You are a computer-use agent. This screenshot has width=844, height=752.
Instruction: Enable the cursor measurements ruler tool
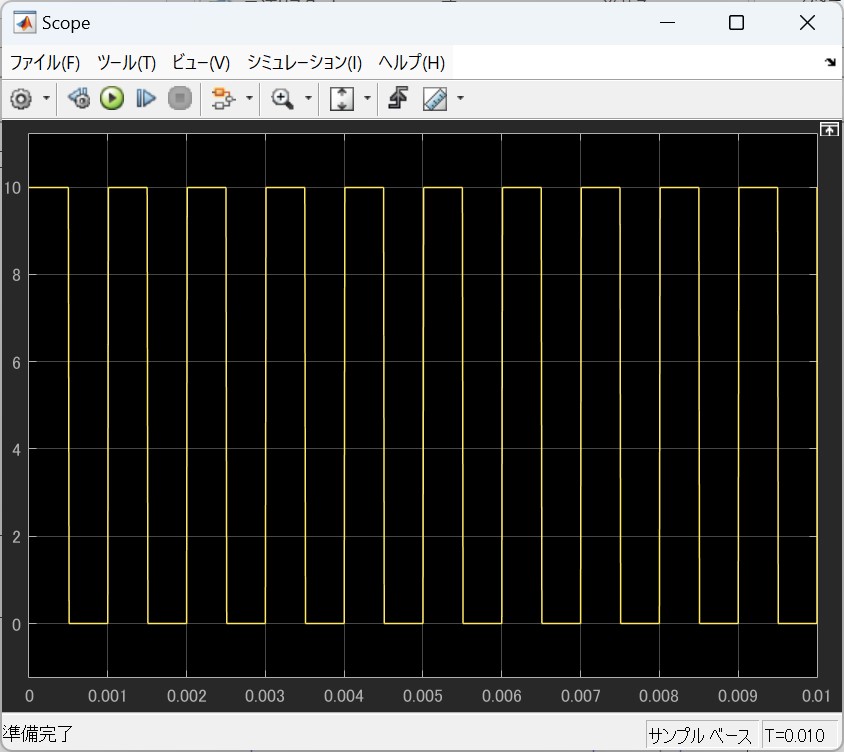click(x=434, y=98)
